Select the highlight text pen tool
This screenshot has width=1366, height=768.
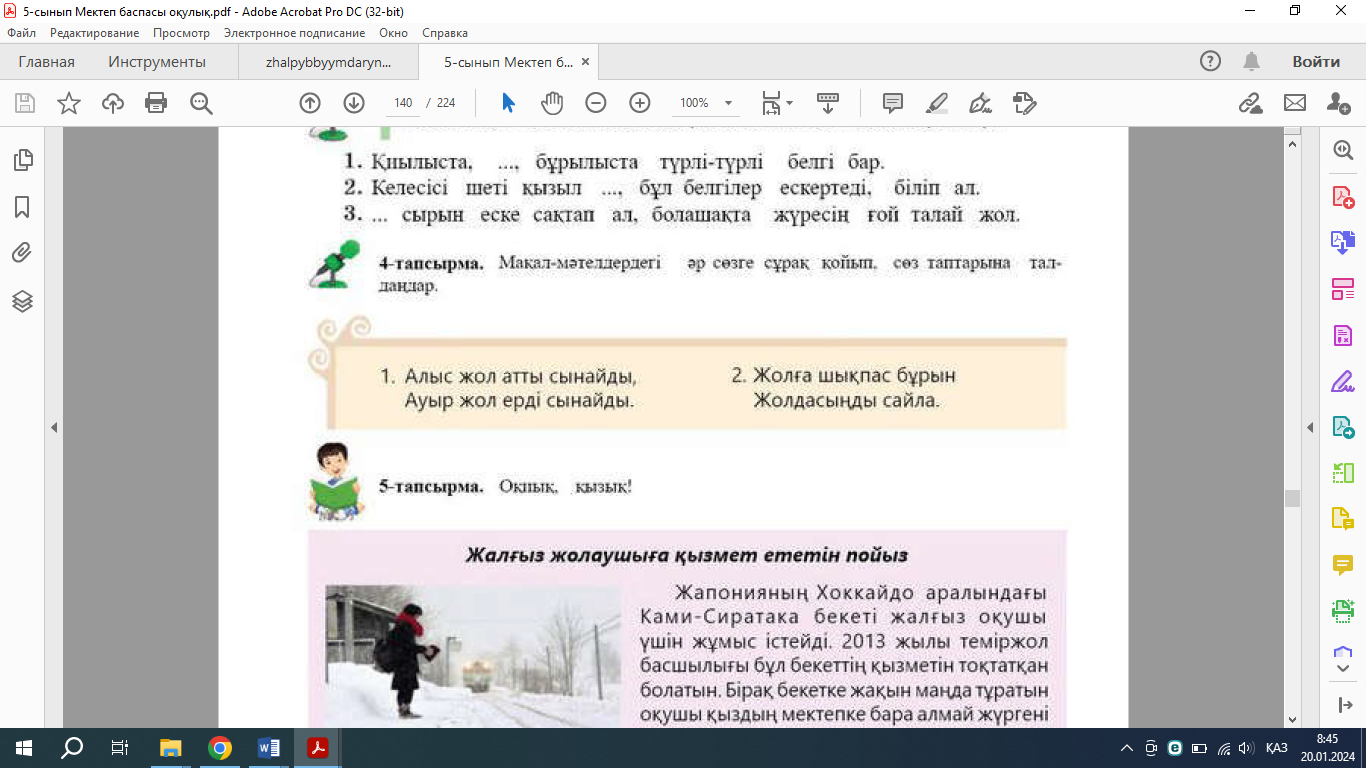coord(937,103)
